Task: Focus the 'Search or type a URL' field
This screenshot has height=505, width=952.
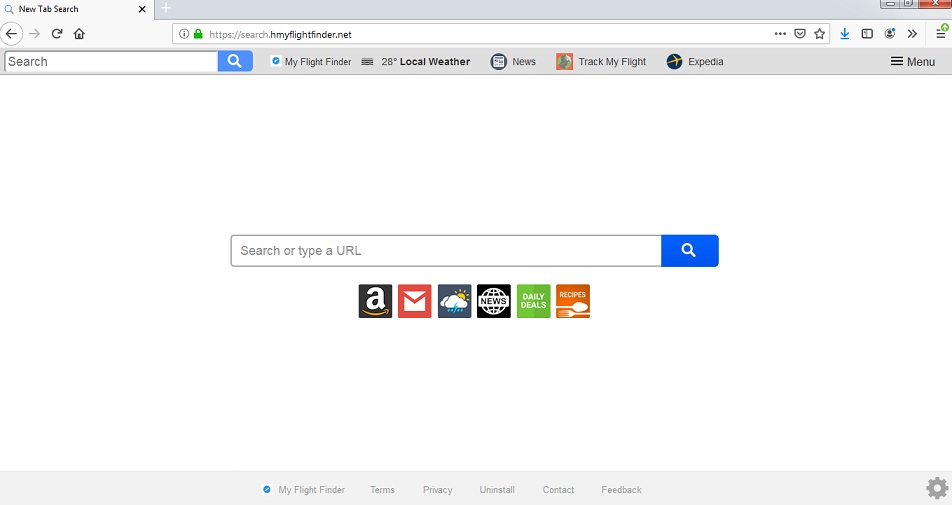Action: [446, 251]
